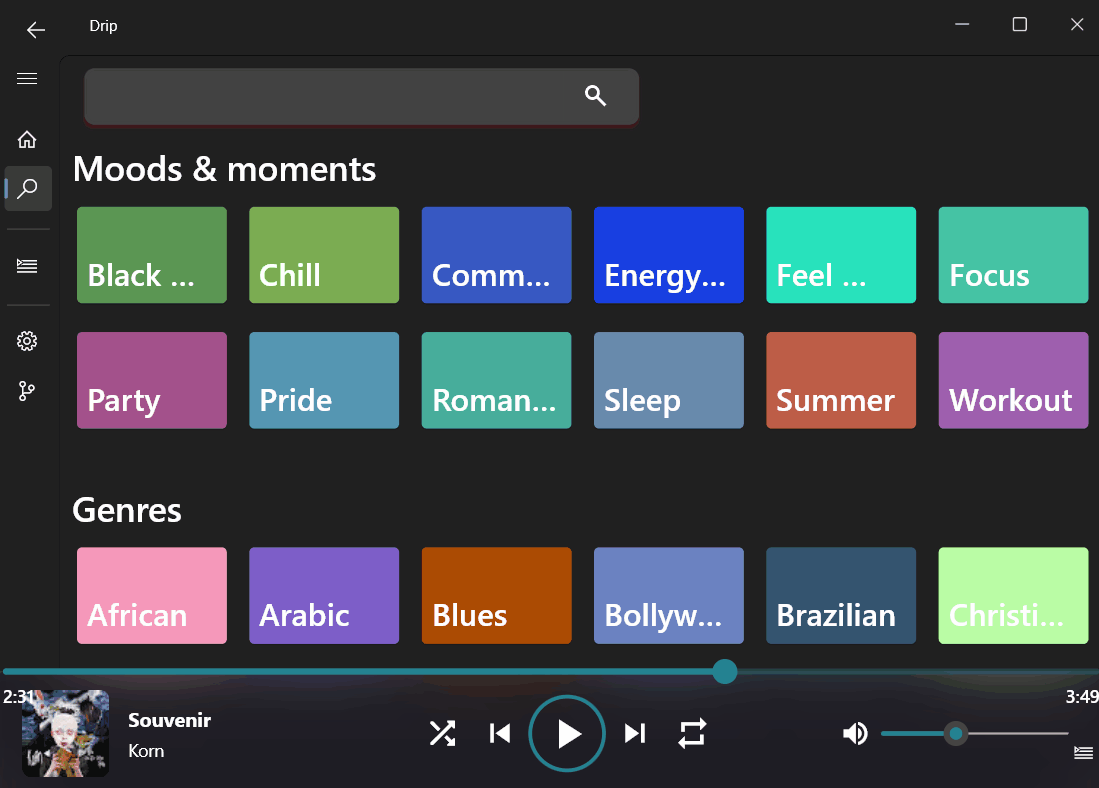Maximize the Drip window
Image resolution: width=1099 pixels, height=788 pixels.
pos(1020,25)
